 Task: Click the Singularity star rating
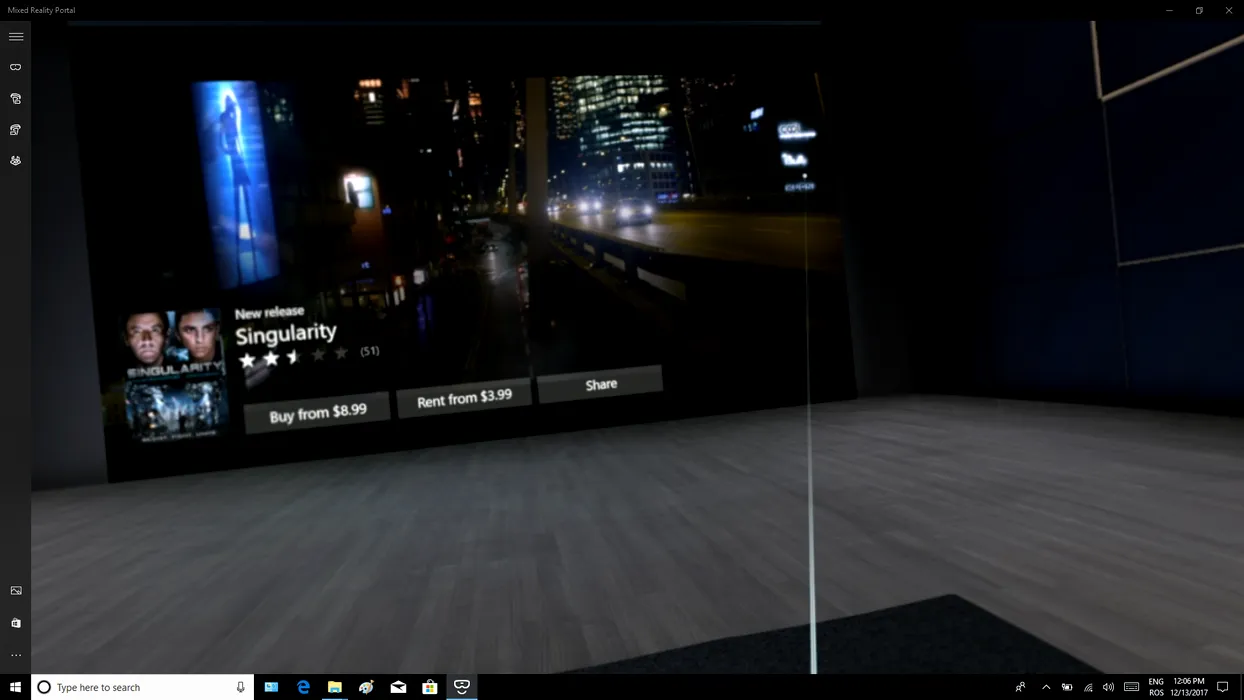click(294, 356)
